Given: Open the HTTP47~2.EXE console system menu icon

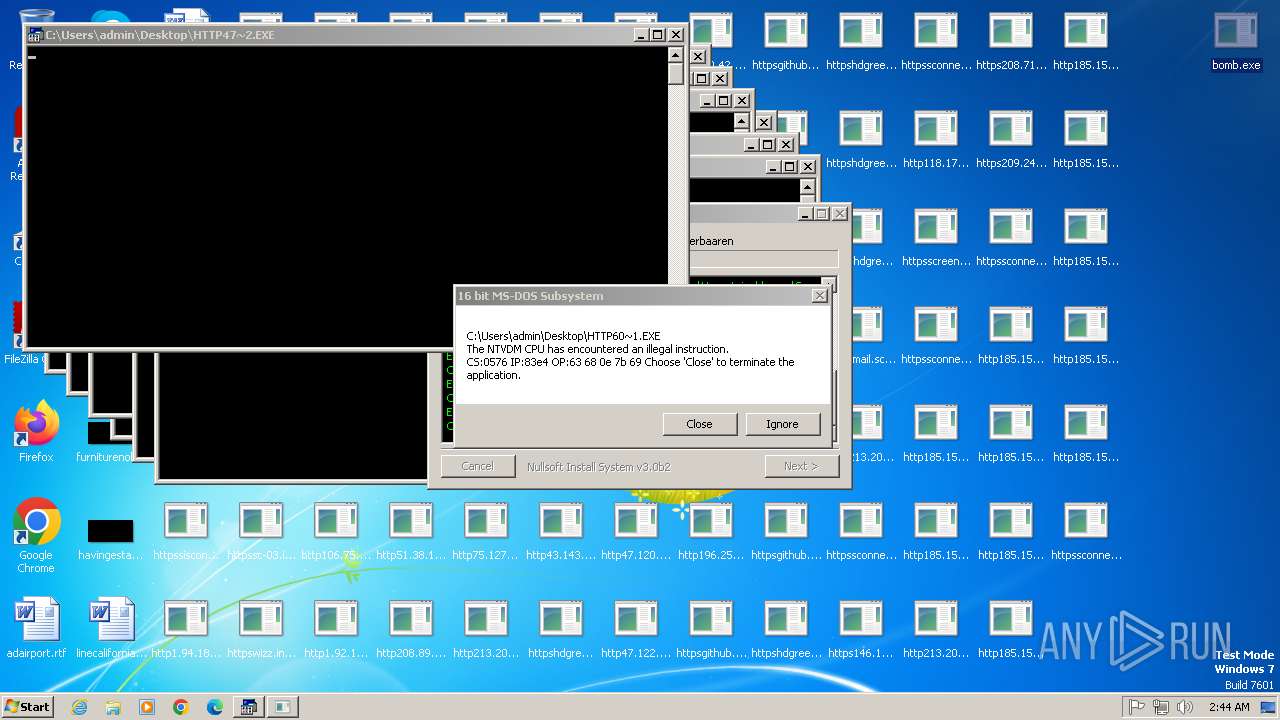Looking at the screenshot, I should coord(35,35).
